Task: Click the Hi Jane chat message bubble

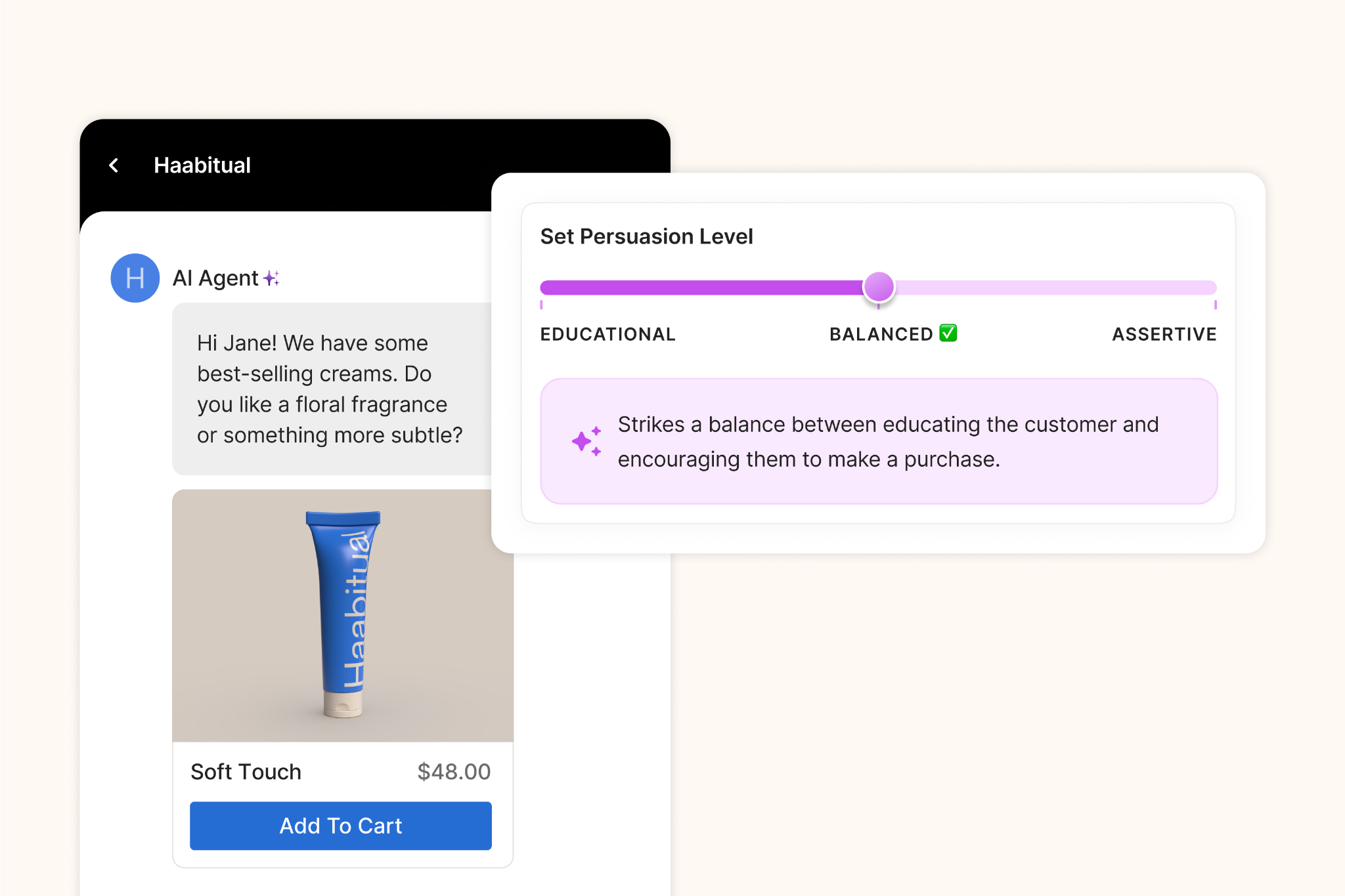Action: [330, 389]
